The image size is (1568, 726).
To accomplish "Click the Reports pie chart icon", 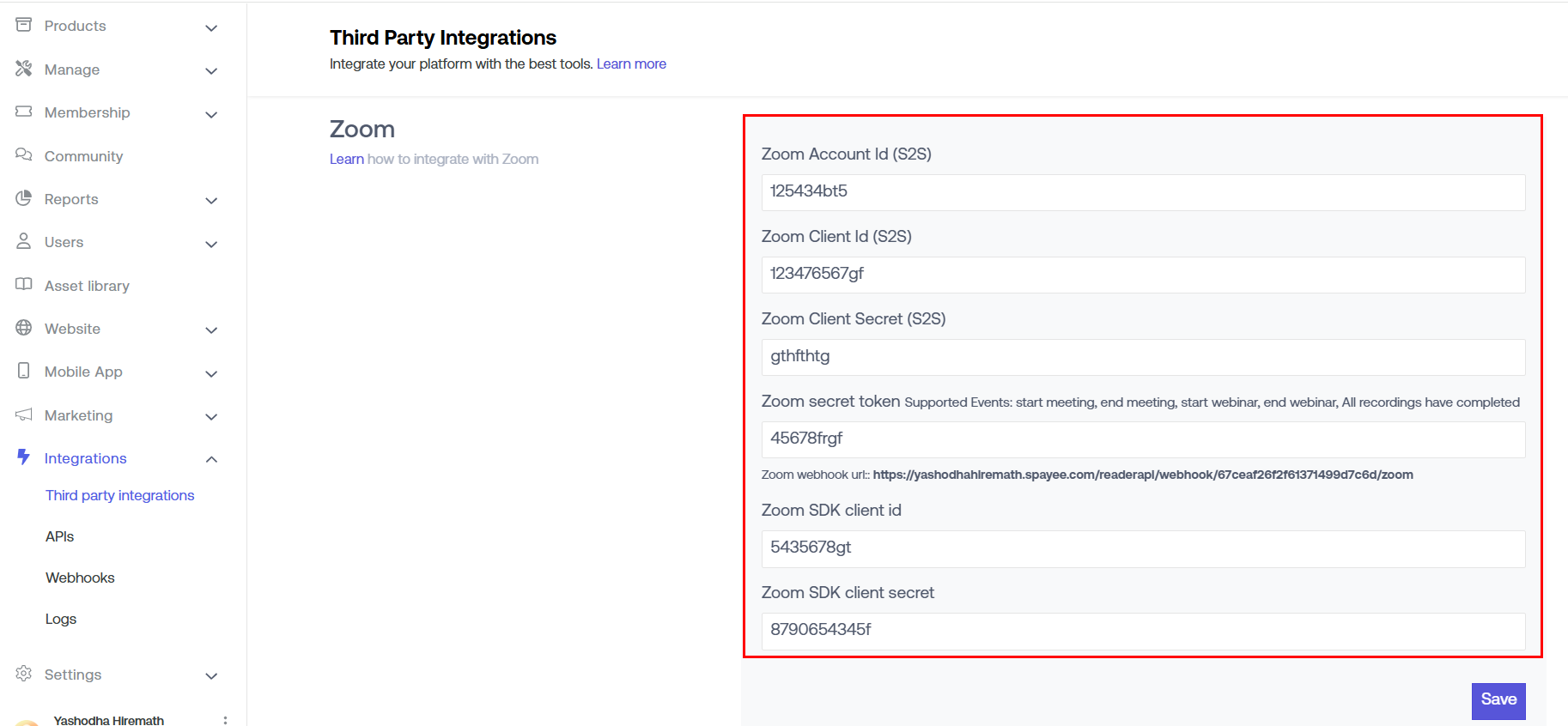I will (24, 198).
